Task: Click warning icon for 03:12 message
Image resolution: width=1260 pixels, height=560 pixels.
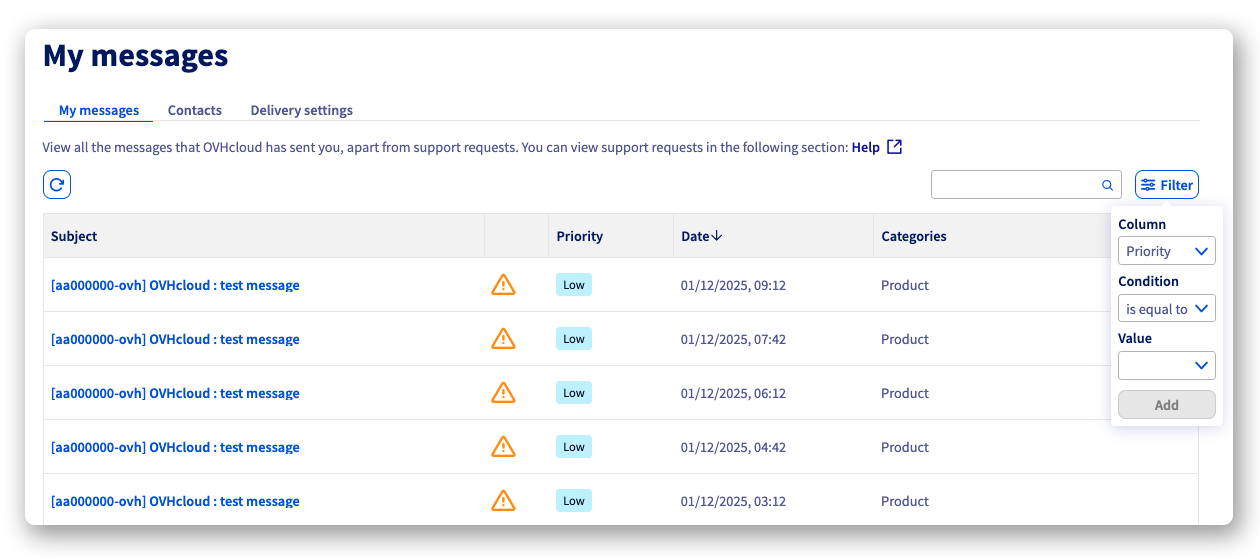Action: click(503, 501)
